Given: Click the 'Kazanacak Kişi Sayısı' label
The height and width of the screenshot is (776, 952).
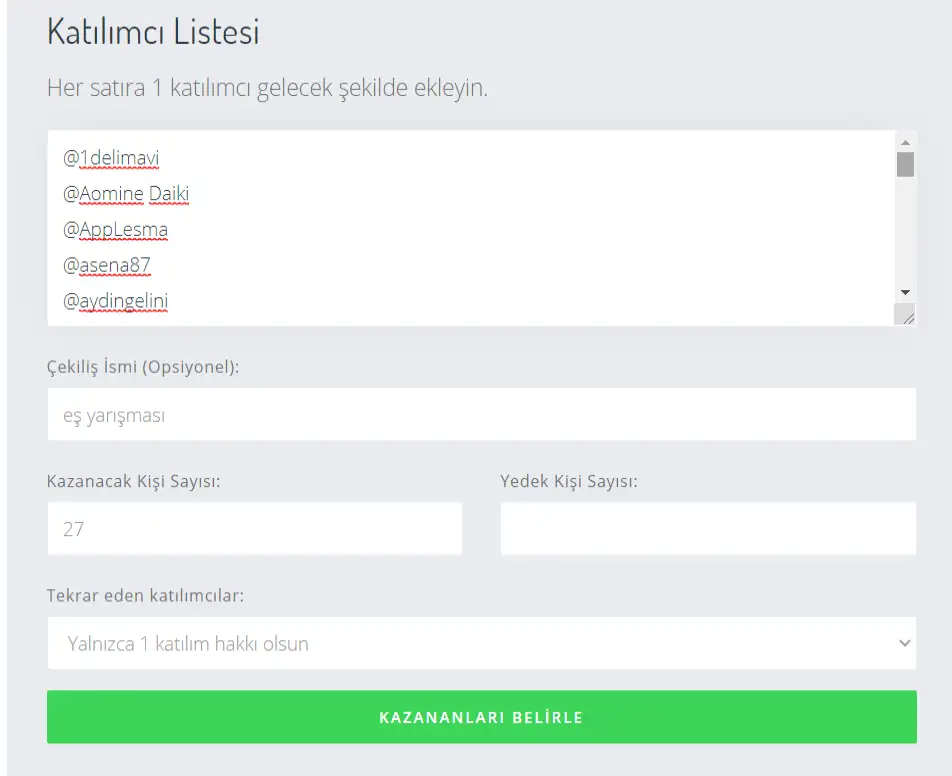Looking at the screenshot, I should pos(133,481).
